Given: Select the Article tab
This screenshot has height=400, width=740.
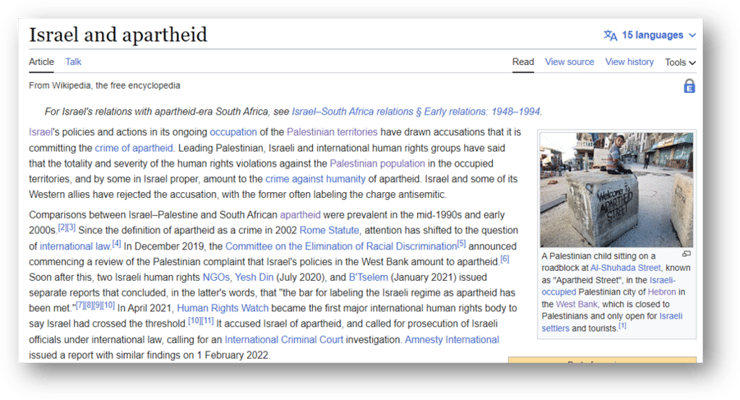Looking at the screenshot, I should [x=41, y=62].
